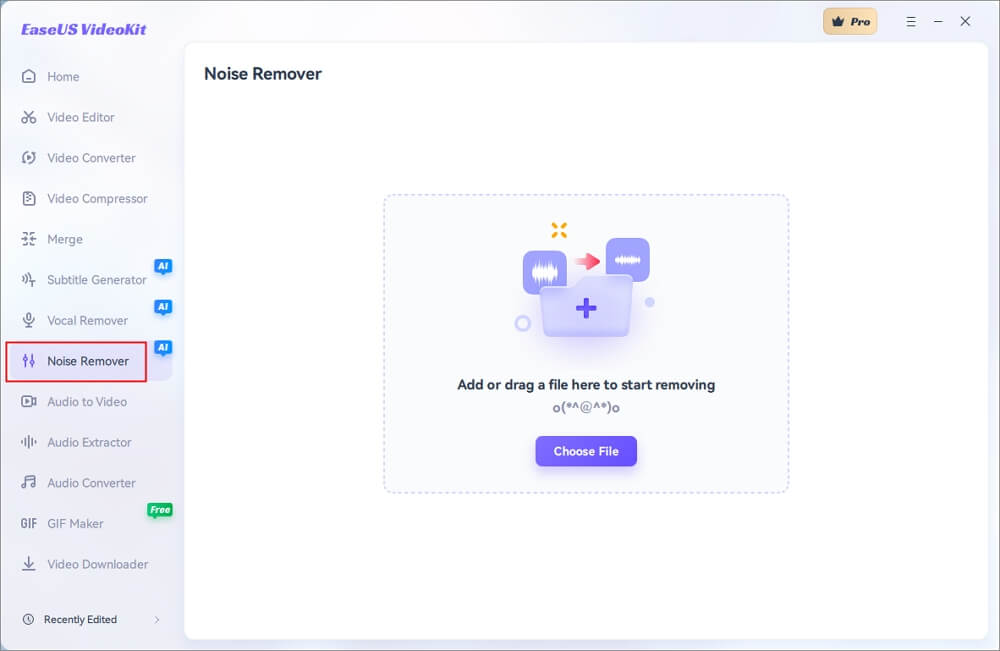
Task: Open the hamburger menu
Action: click(x=911, y=21)
